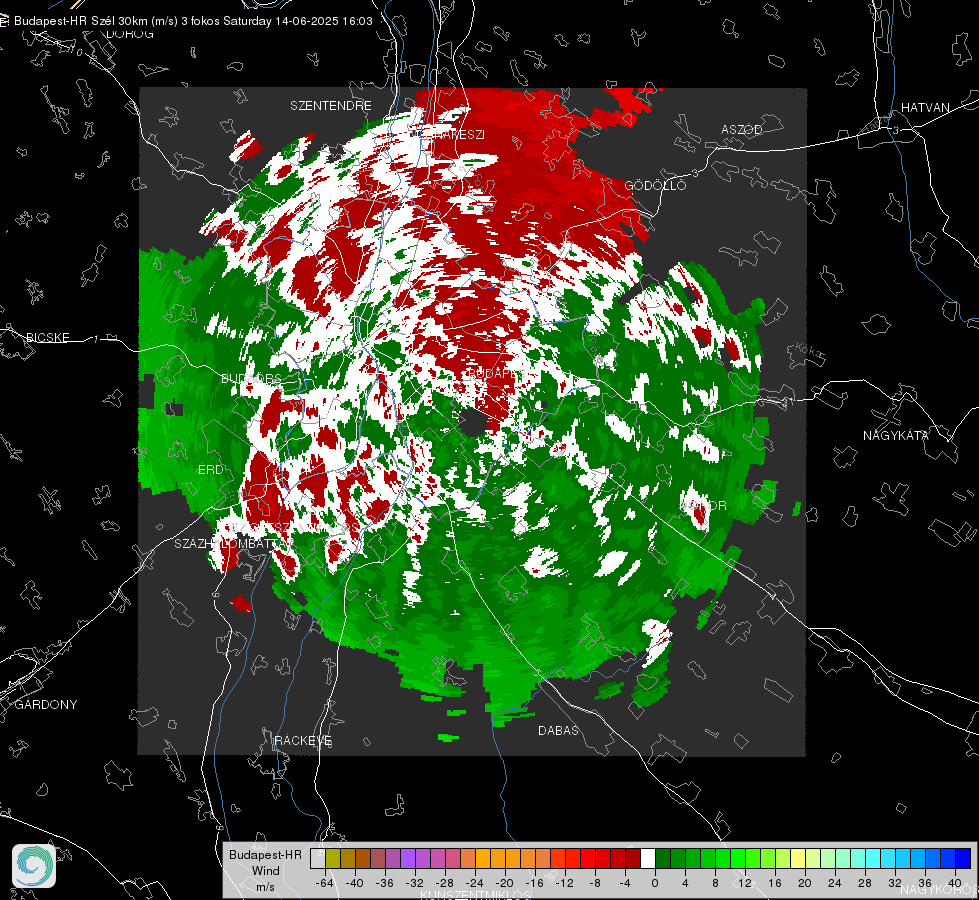Select the BUDAÖRS label

coord(251,379)
